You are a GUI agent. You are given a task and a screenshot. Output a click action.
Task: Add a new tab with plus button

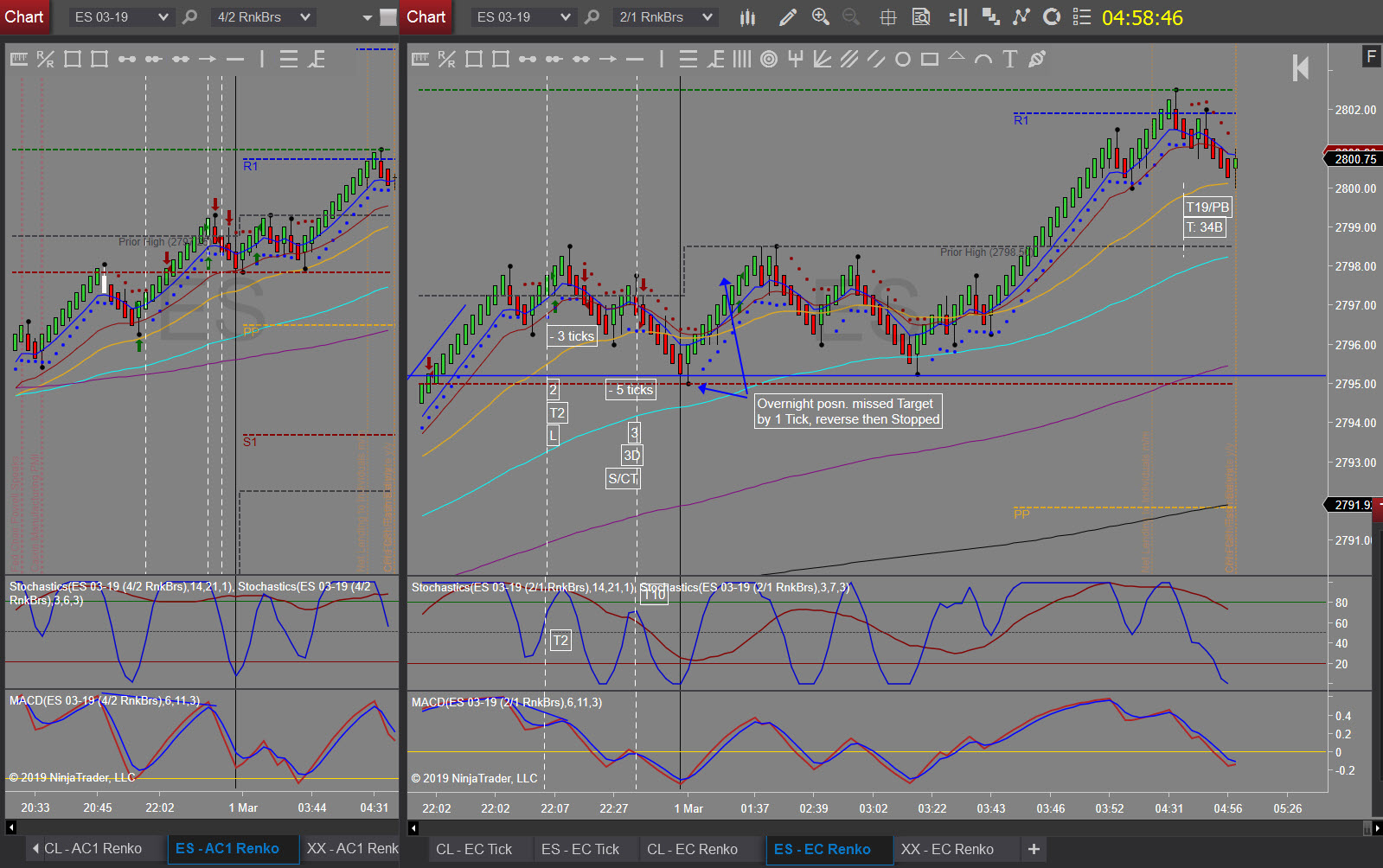pos(1034,849)
